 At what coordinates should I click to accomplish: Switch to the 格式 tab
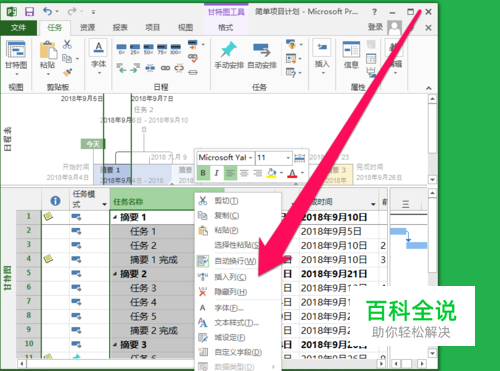(226, 28)
